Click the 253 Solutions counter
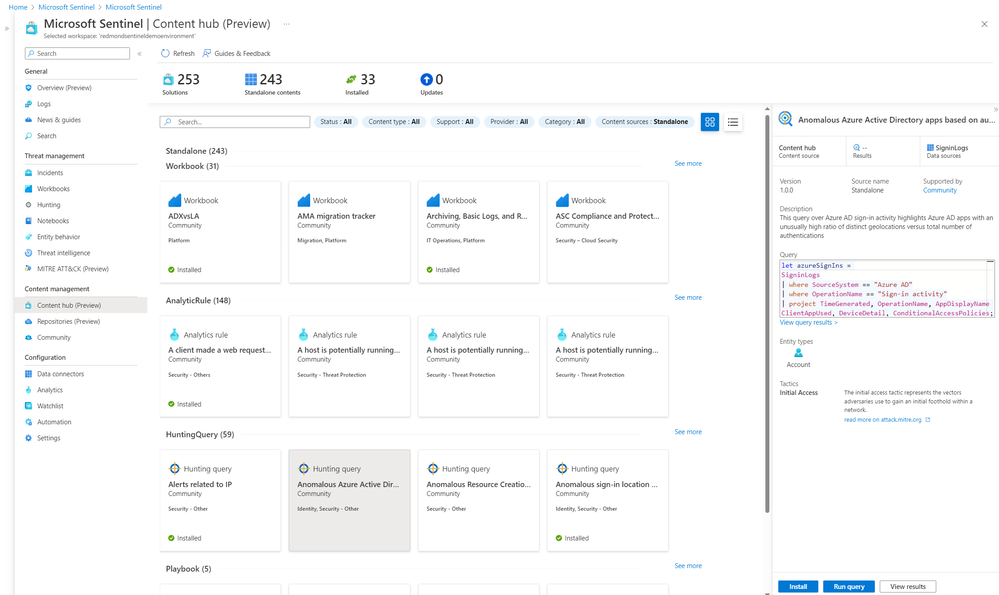This screenshot has height=595, width=999. coord(181,83)
